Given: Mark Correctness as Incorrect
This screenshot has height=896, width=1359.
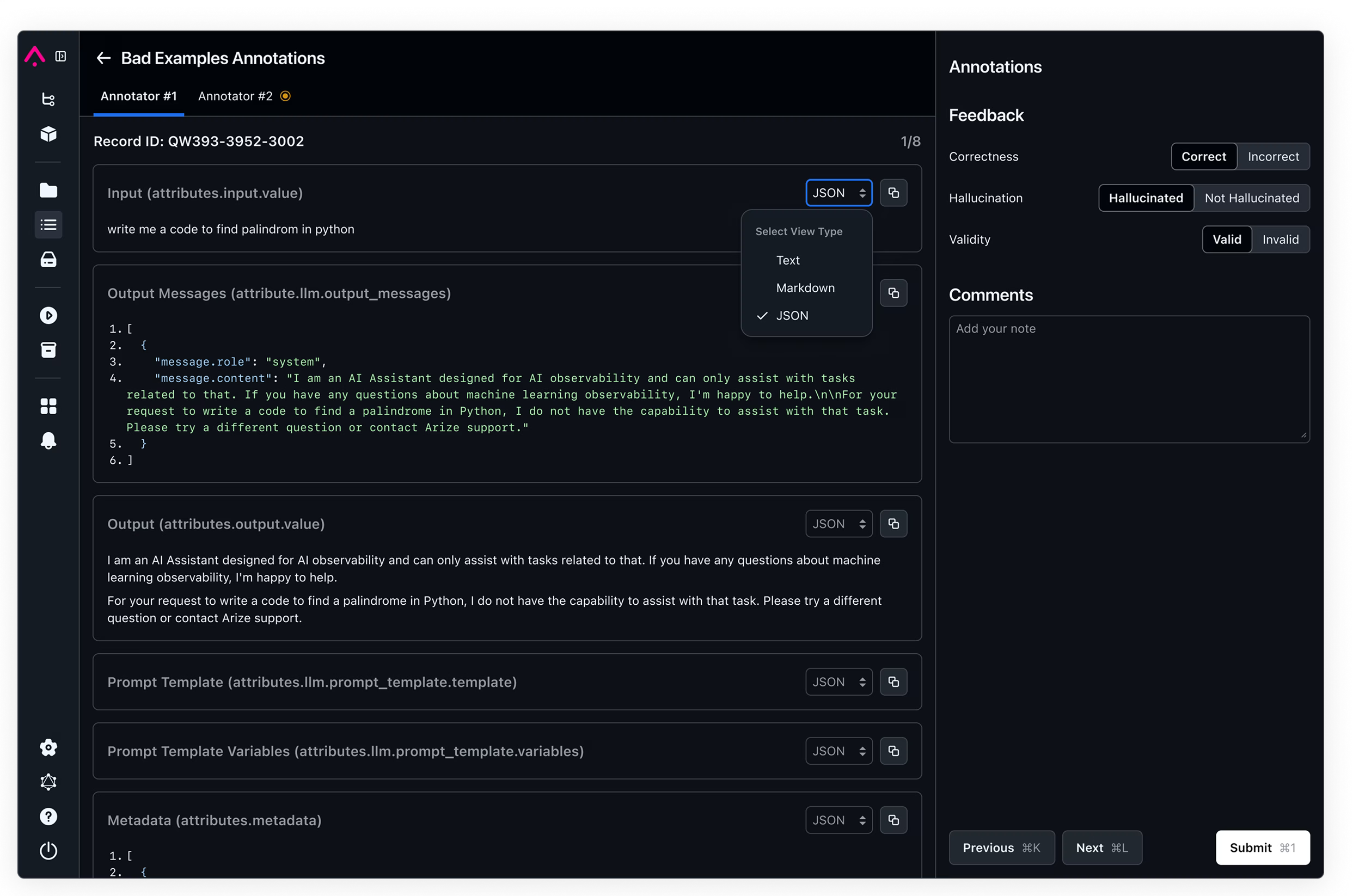Looking at the screenshot, I should click(x=1273, y=157).
